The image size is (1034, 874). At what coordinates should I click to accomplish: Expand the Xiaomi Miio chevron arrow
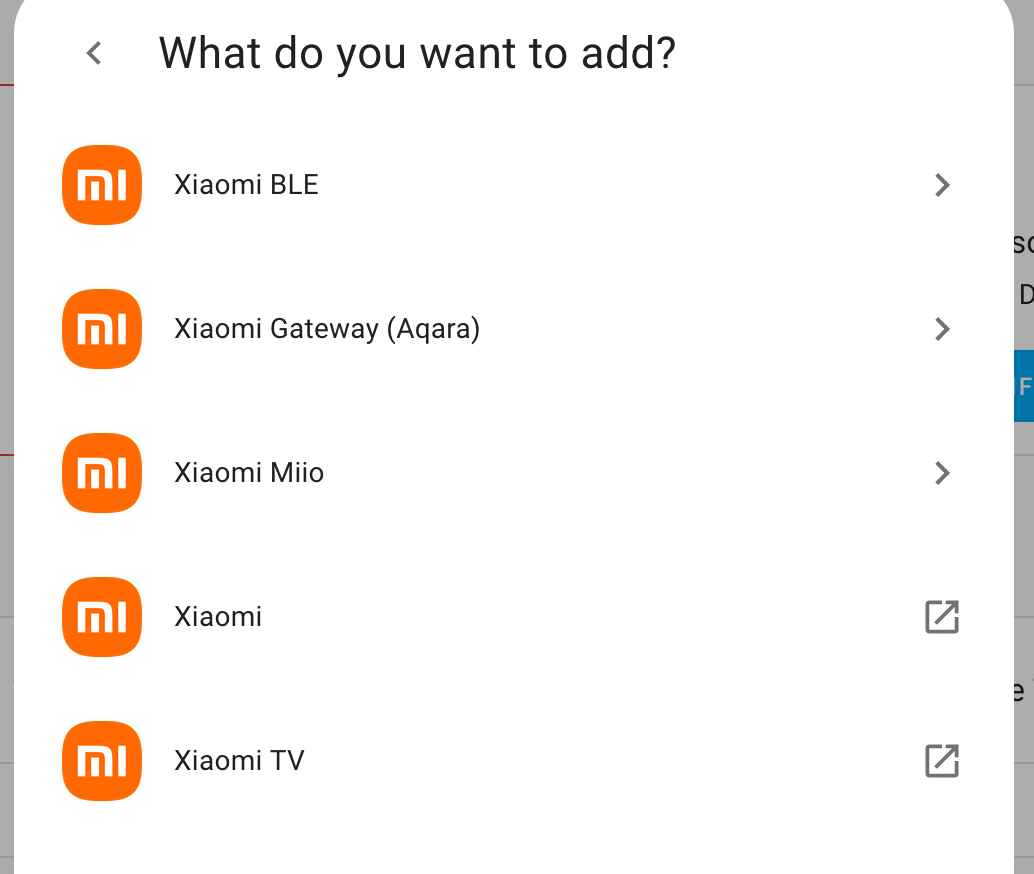point(941,473)
